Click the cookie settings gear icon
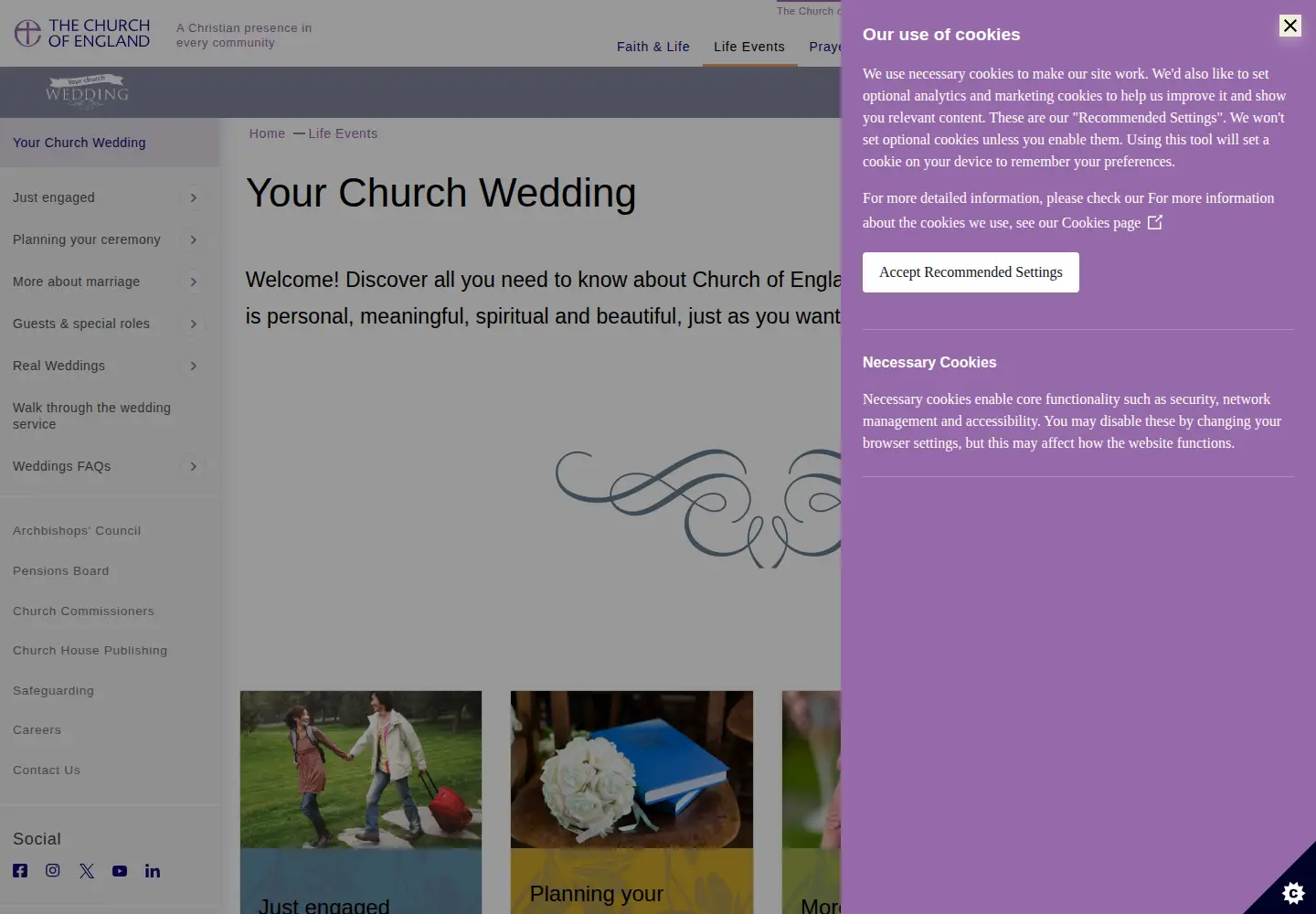1316x914 pixels. tap(1293, 892)
